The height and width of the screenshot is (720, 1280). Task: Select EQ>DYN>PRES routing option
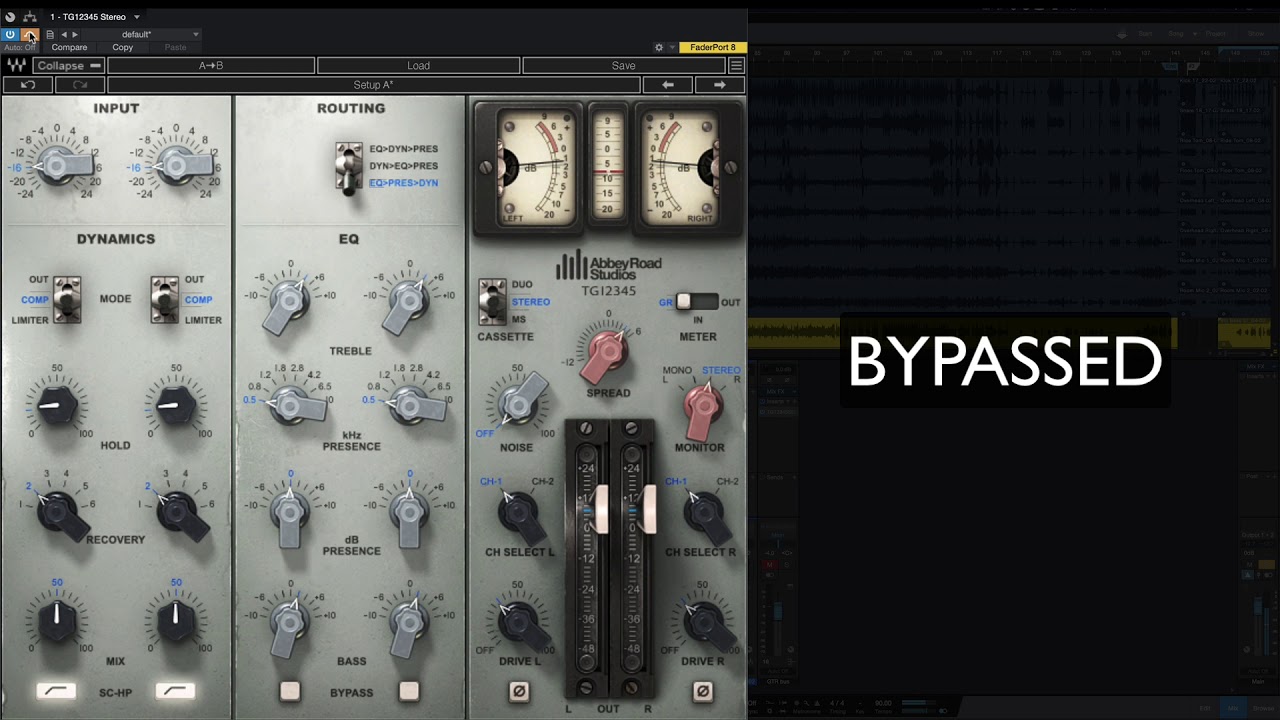(x=403, y=149)
